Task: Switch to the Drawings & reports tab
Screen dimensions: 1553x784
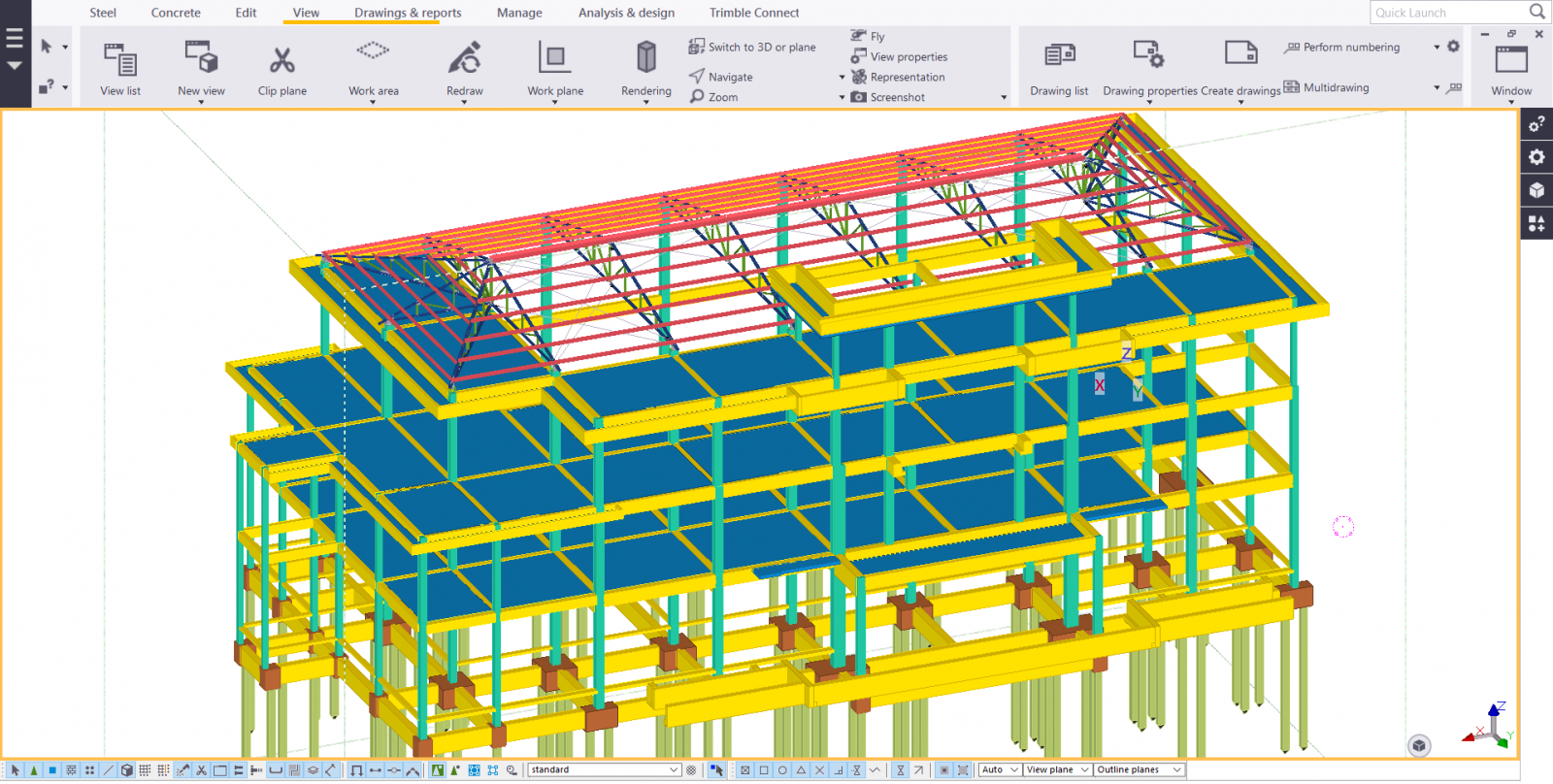Action: coord(408,13)
